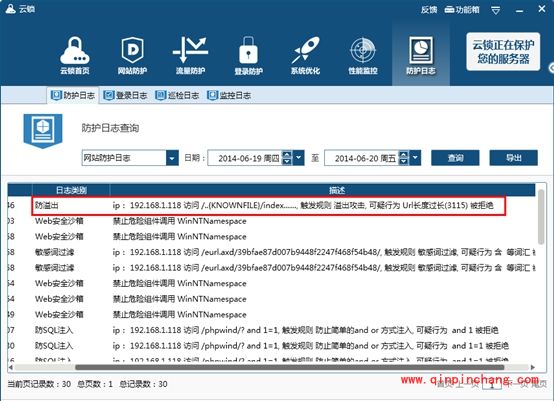Screen dimensions: 554x401
Task: Click the horizontal scrollbar right arrow
Action: 532,367
